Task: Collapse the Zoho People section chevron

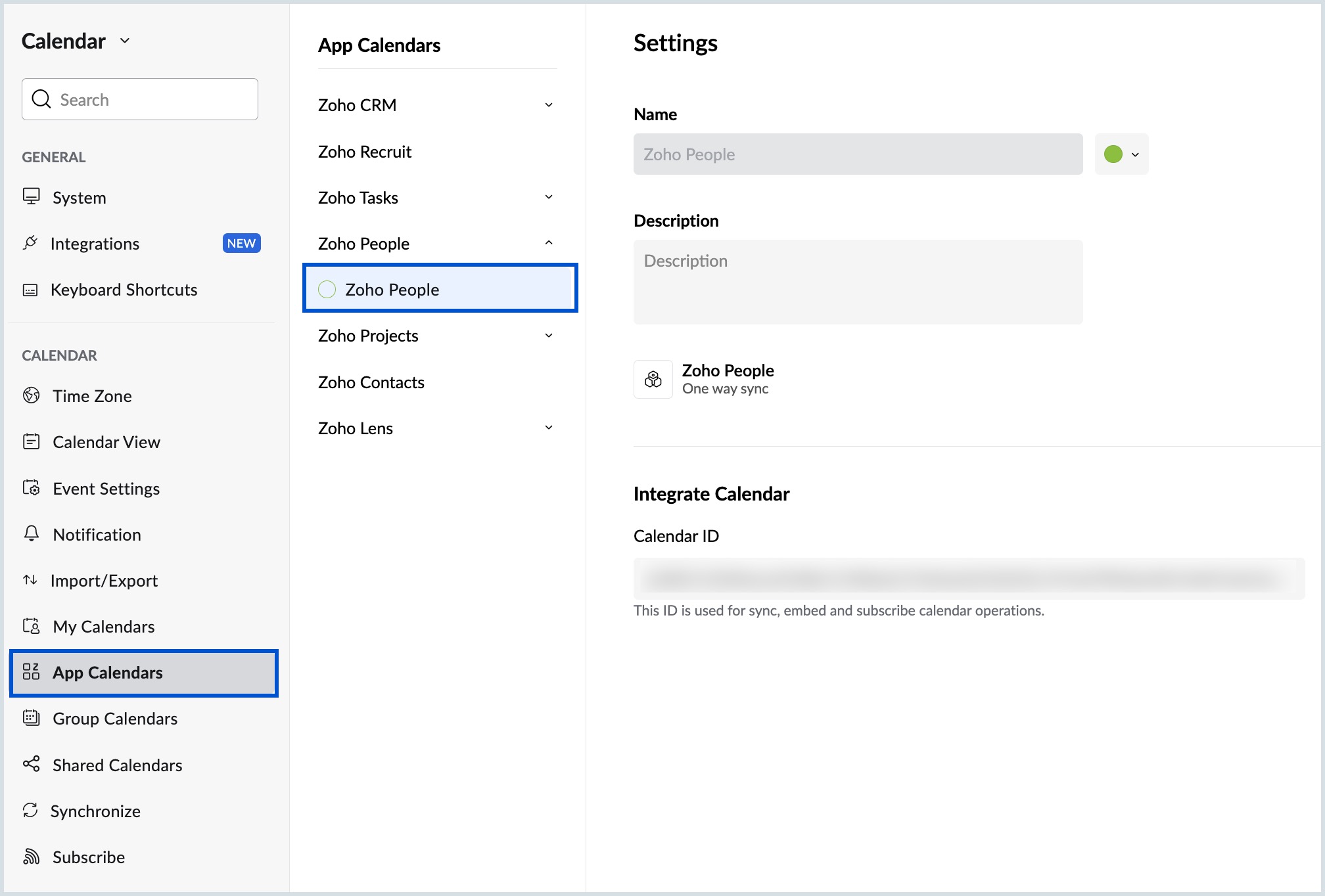Action: click(548, 243)
